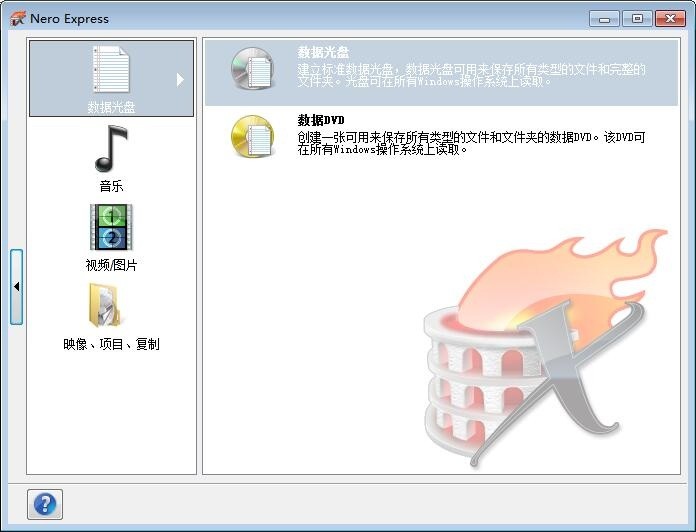Open help with the blue question mark

[46, 503]
